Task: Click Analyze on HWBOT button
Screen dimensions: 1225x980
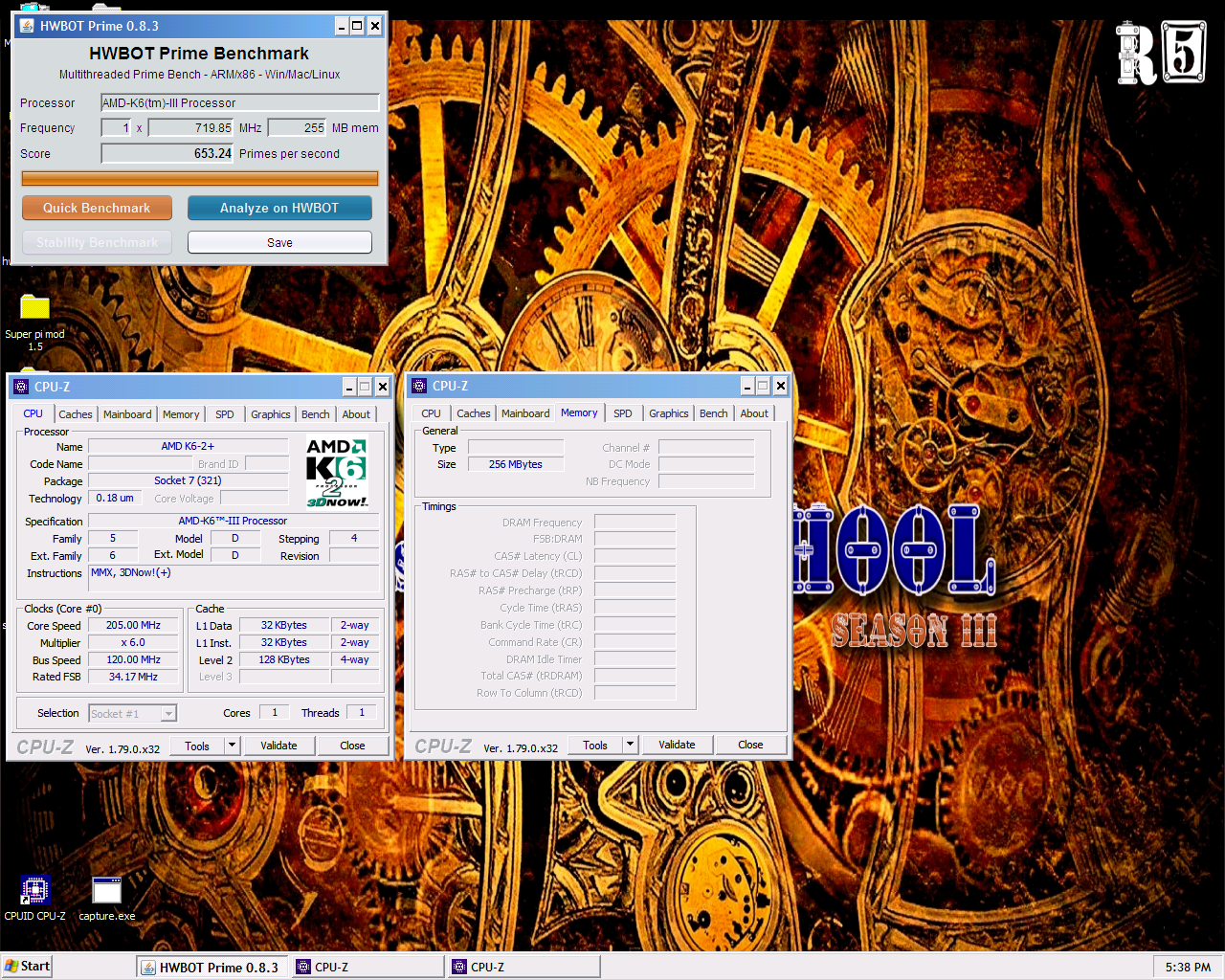Action: pyautogui.click(x=279, y=208)
